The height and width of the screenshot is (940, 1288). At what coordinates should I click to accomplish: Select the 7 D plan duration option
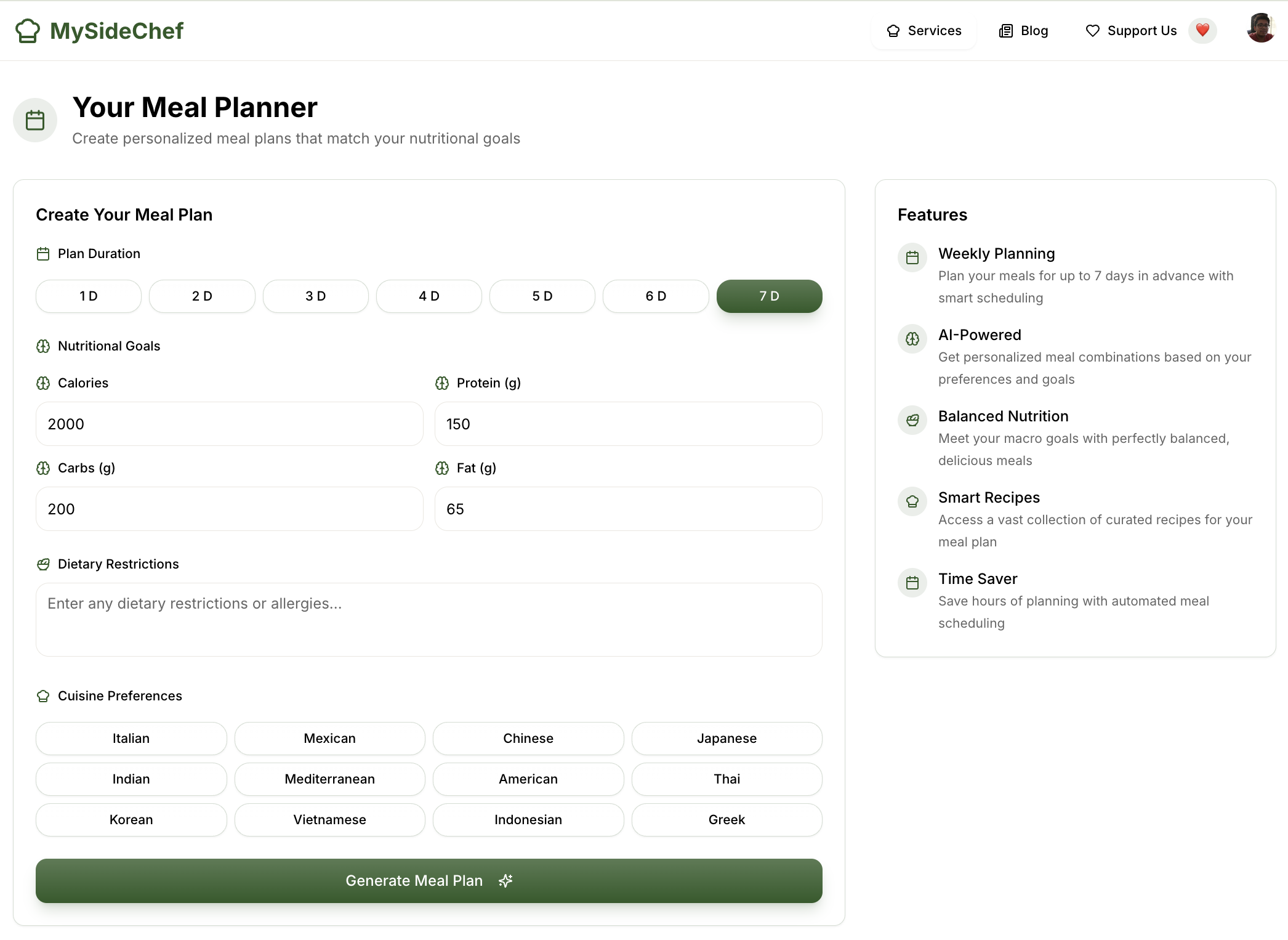click(x=768, y=296)
